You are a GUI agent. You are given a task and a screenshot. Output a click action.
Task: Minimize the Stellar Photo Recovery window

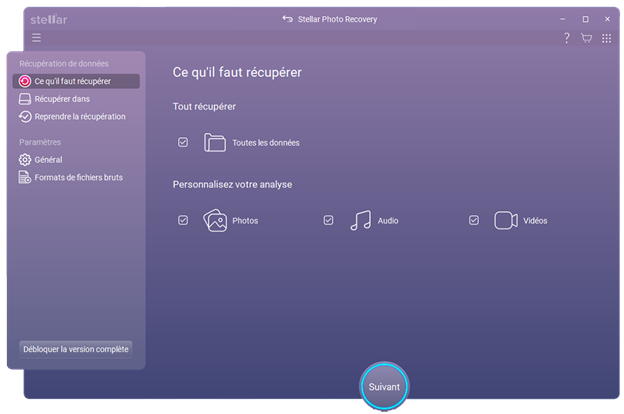(563, 19)
